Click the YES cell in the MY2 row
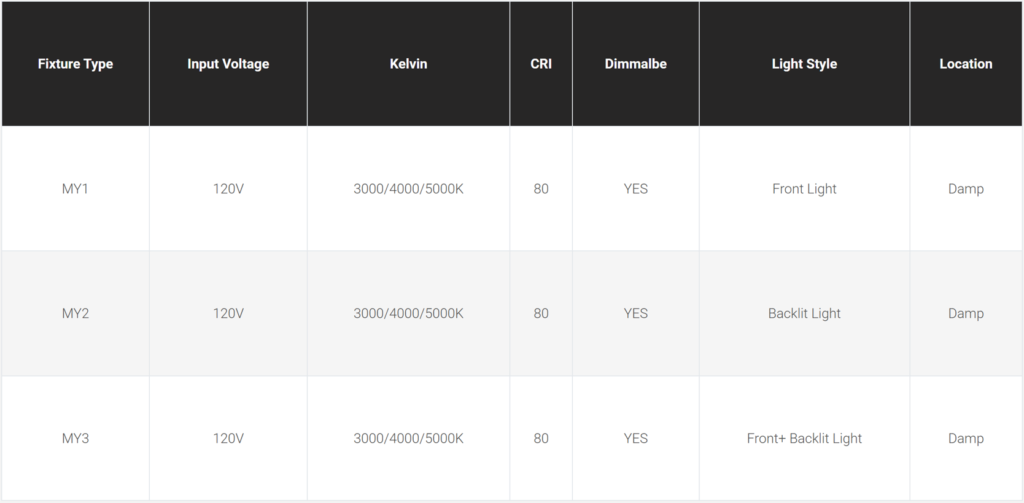 pos(635,313)
